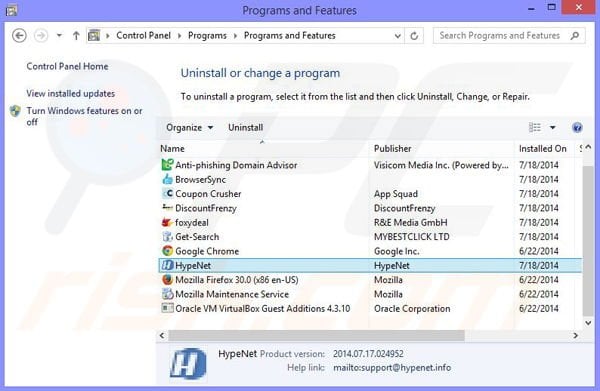Image resolution: width=600 pixels, height=391 pixels.
Task: Open Turn Windows features on or off
Action: [x=84, y=116]
